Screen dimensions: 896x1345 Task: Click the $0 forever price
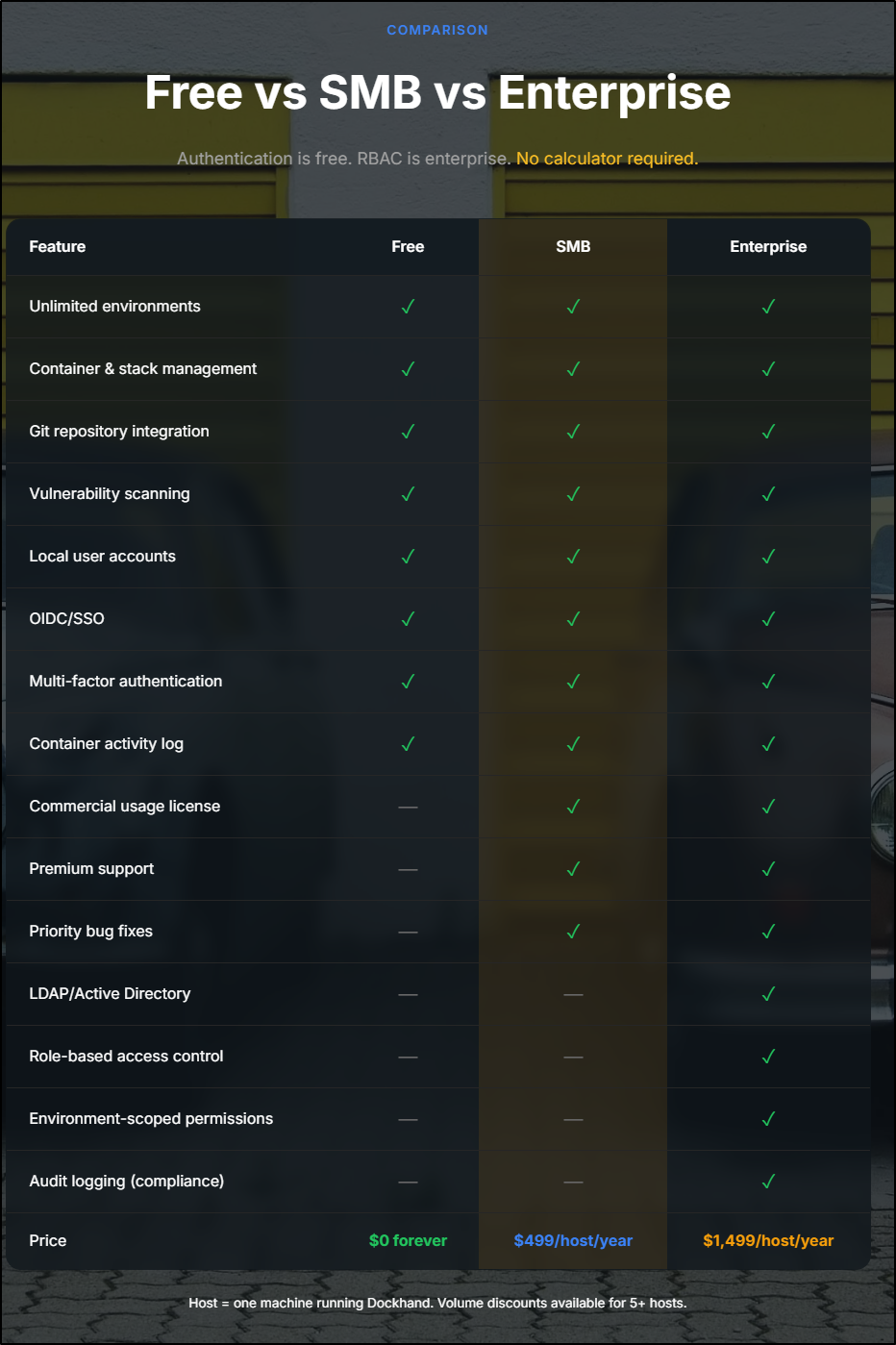pyautogui.click(x=408, y=1240)
